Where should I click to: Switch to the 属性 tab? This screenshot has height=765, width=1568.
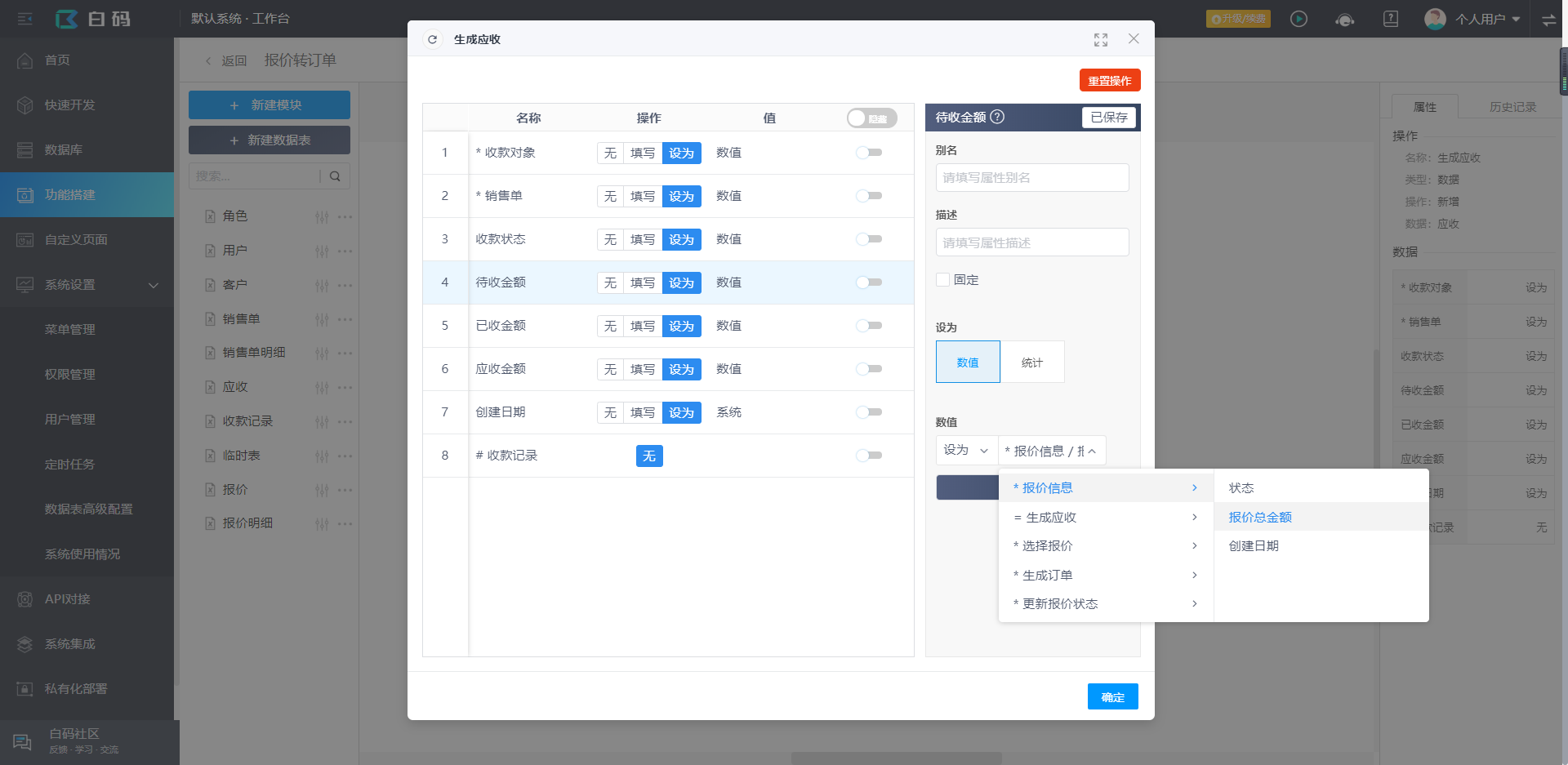point(1425,107)
